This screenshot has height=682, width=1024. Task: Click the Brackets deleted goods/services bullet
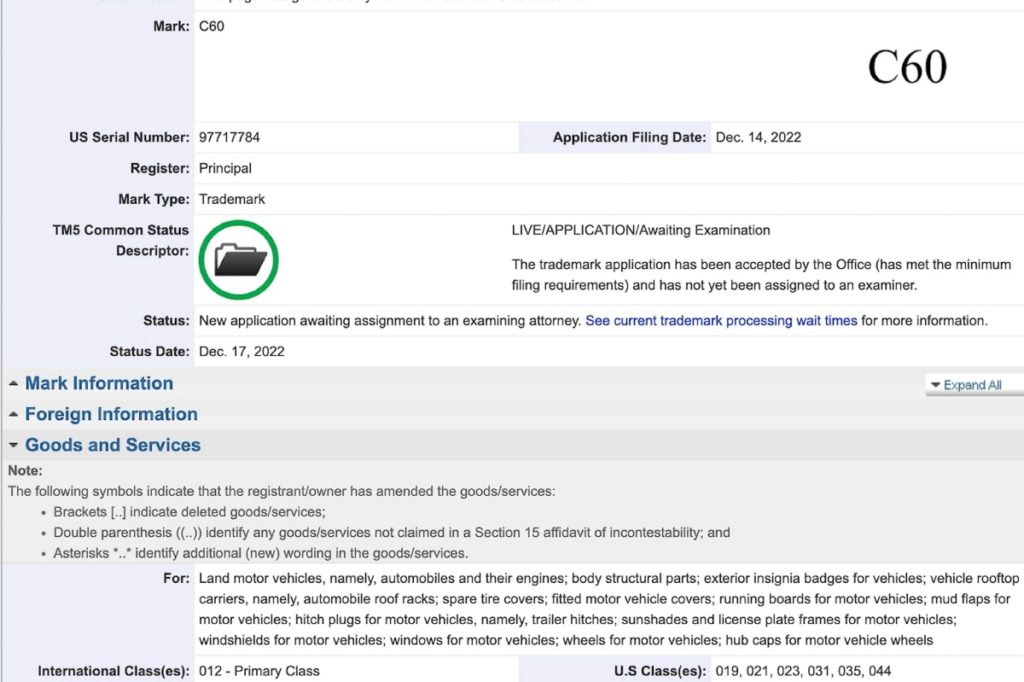(x=189, y=512)
